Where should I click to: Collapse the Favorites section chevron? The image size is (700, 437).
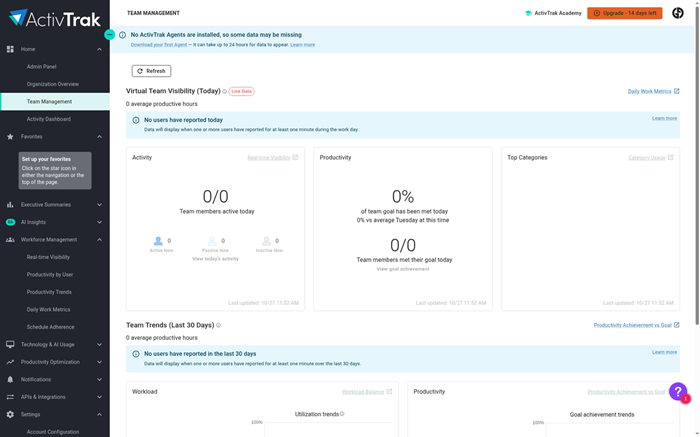point(100,137)
